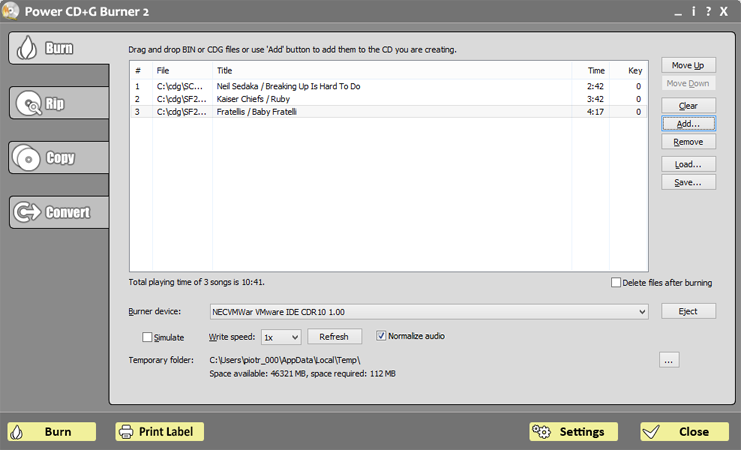Click file path C:\cdg\SC... in row 1
741x450 pixels.
180,86
